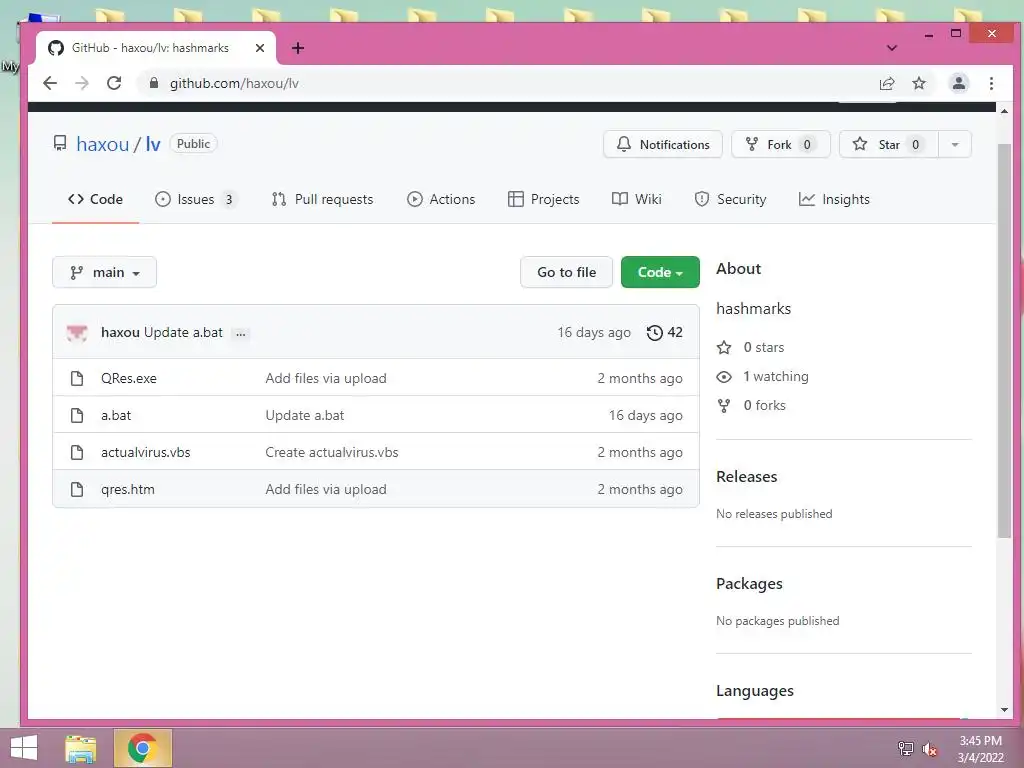Open the Chrome profile avatar
The width and height of the screenshot is (1024, 768).
958,84
